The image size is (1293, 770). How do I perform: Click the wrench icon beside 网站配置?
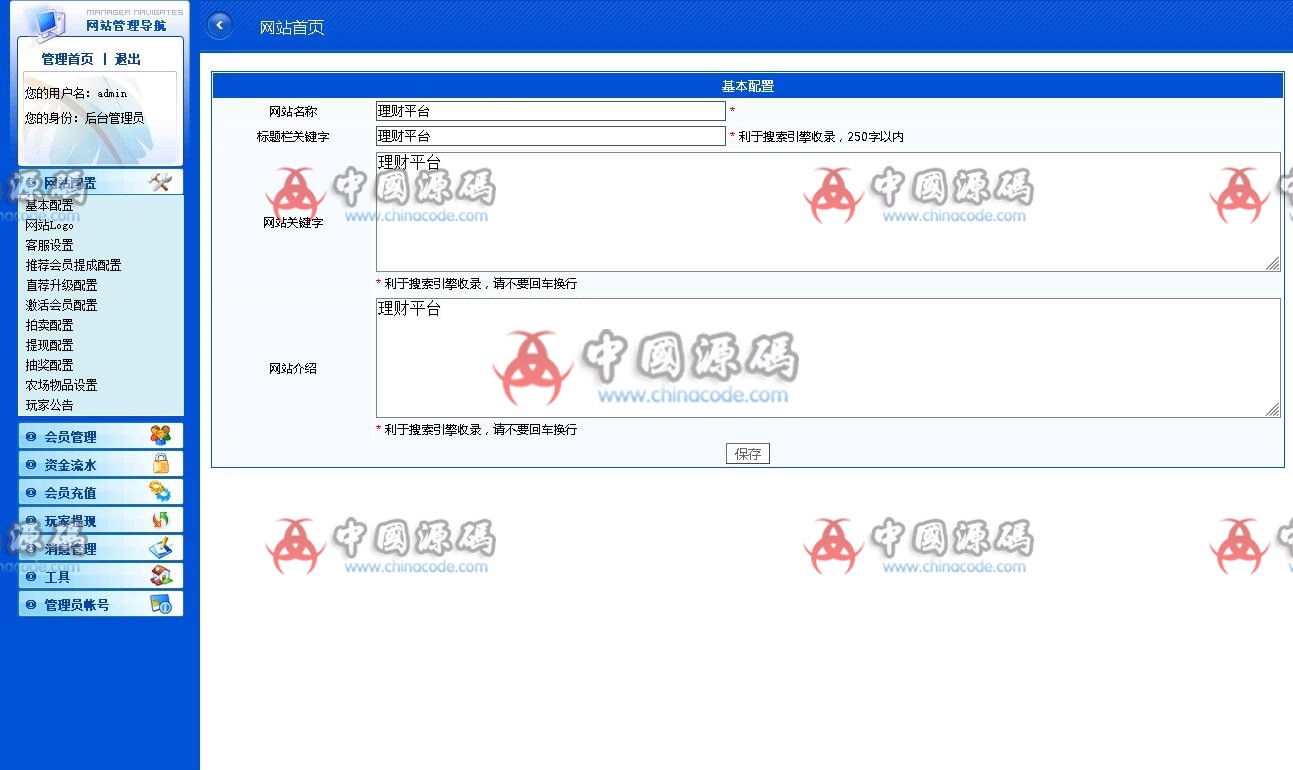click(x=160, y=182)
